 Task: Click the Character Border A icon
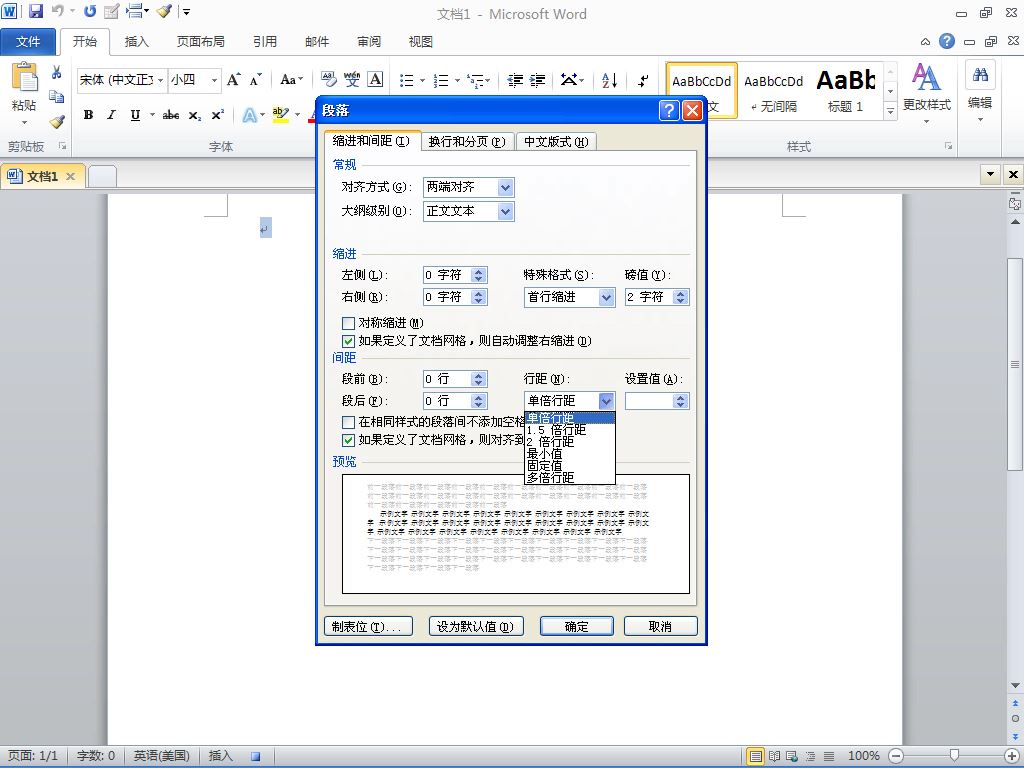tap(376, 80)
